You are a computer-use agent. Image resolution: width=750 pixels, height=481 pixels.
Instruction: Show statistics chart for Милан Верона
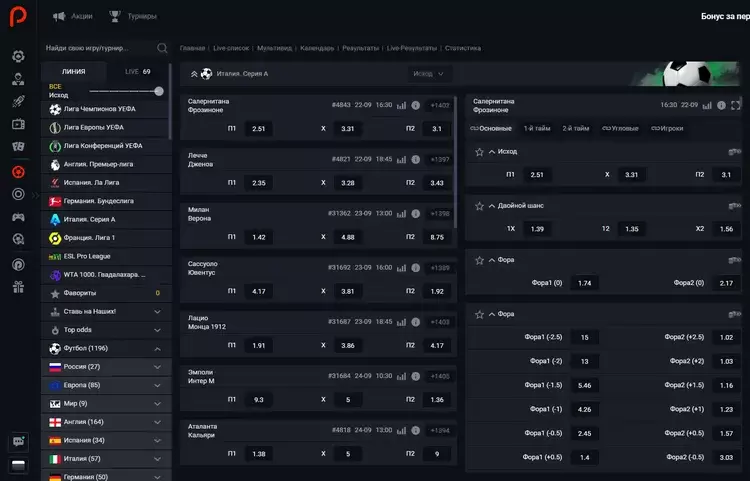(401, 214)
